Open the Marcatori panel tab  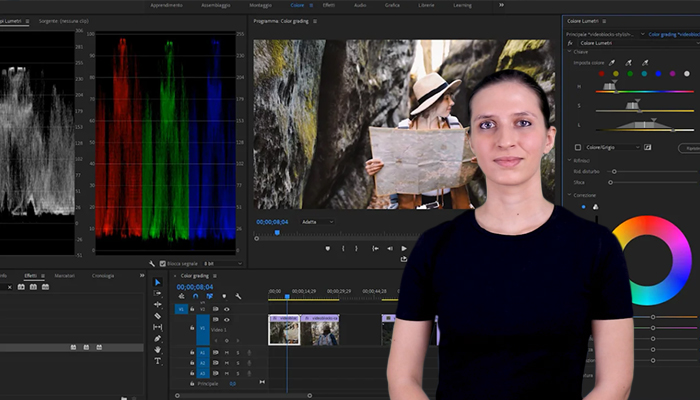[x=65, y=276]
